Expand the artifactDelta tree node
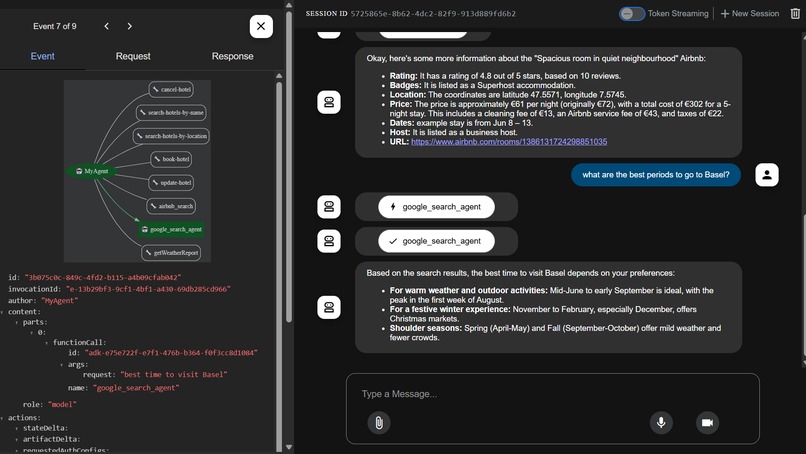Viewport: 806px width, 454px height. (16, 439)
